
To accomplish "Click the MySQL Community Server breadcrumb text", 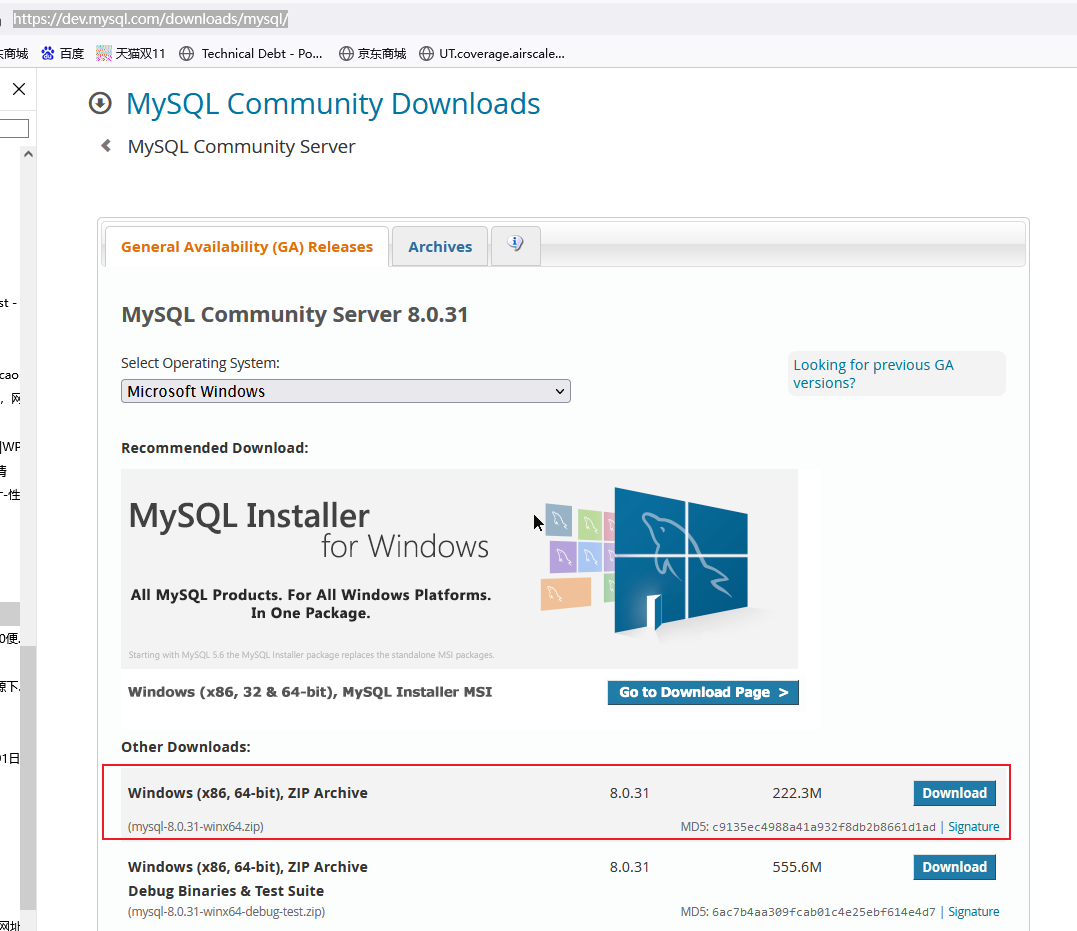I will [241, 146].
